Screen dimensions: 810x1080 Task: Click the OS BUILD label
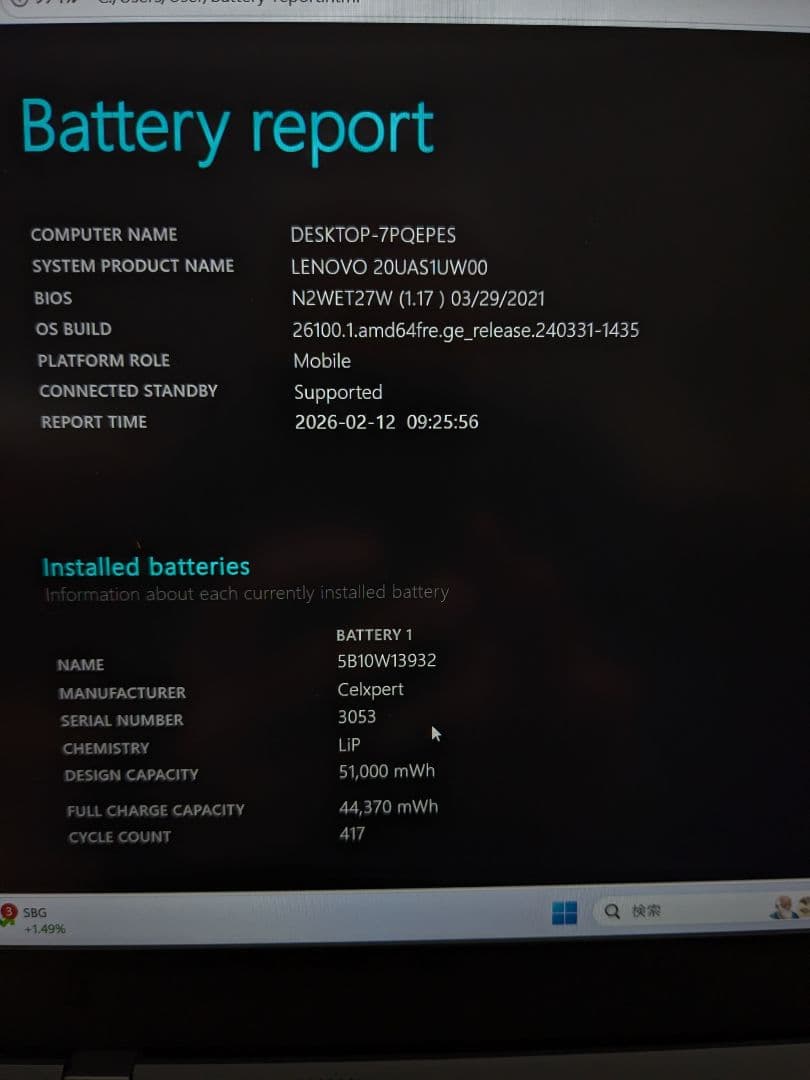pos(74,329)
